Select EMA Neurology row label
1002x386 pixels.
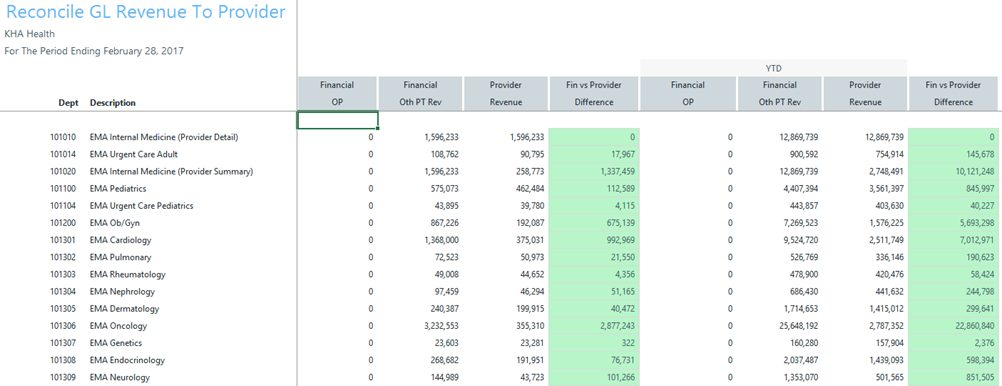click(x=119, y=378)
